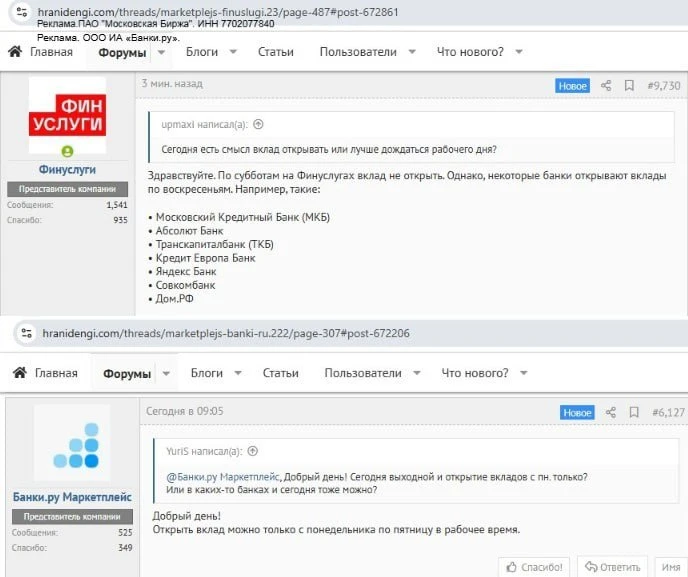This screenshot has width=688, height=577.
Task: Open Пользователи in upper navigation
Action: tap(358, 52)
